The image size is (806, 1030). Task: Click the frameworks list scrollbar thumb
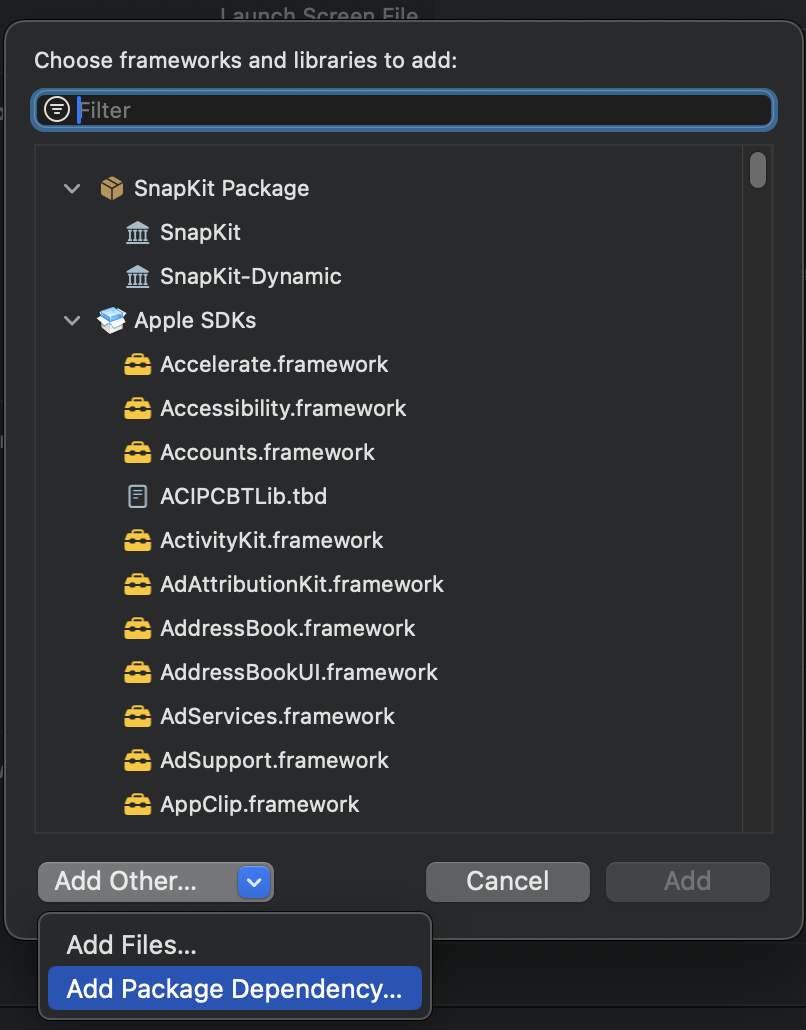click(x=758, y=170)
